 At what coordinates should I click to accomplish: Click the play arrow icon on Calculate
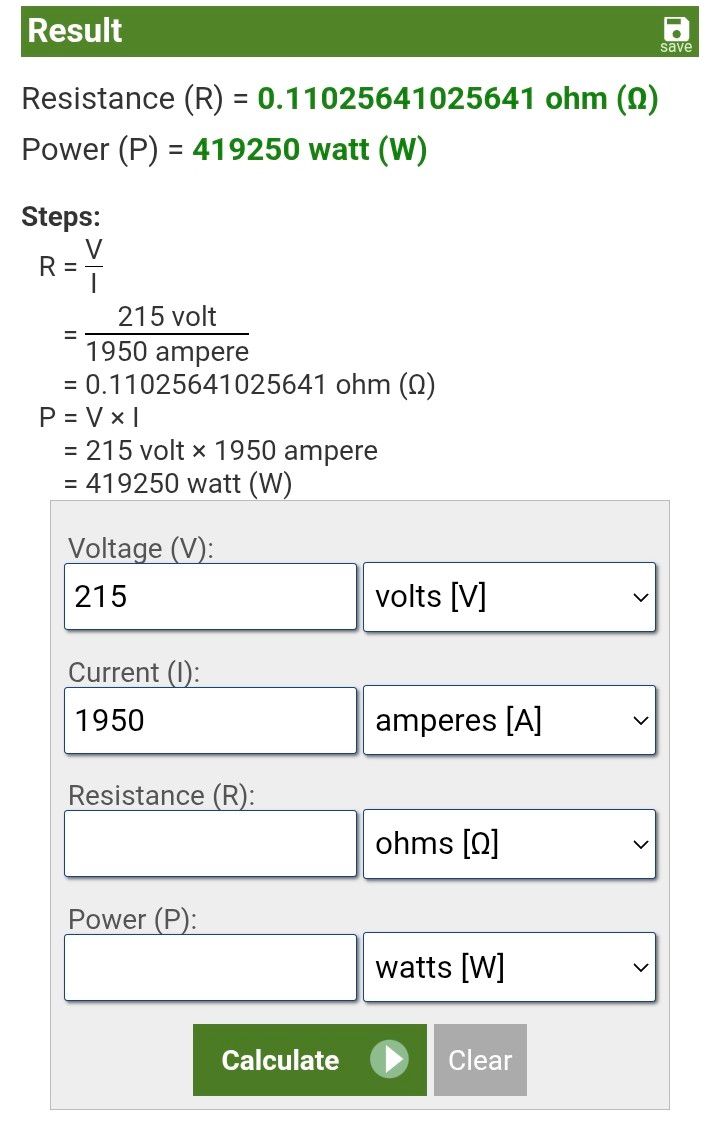tap(389, 1060)
